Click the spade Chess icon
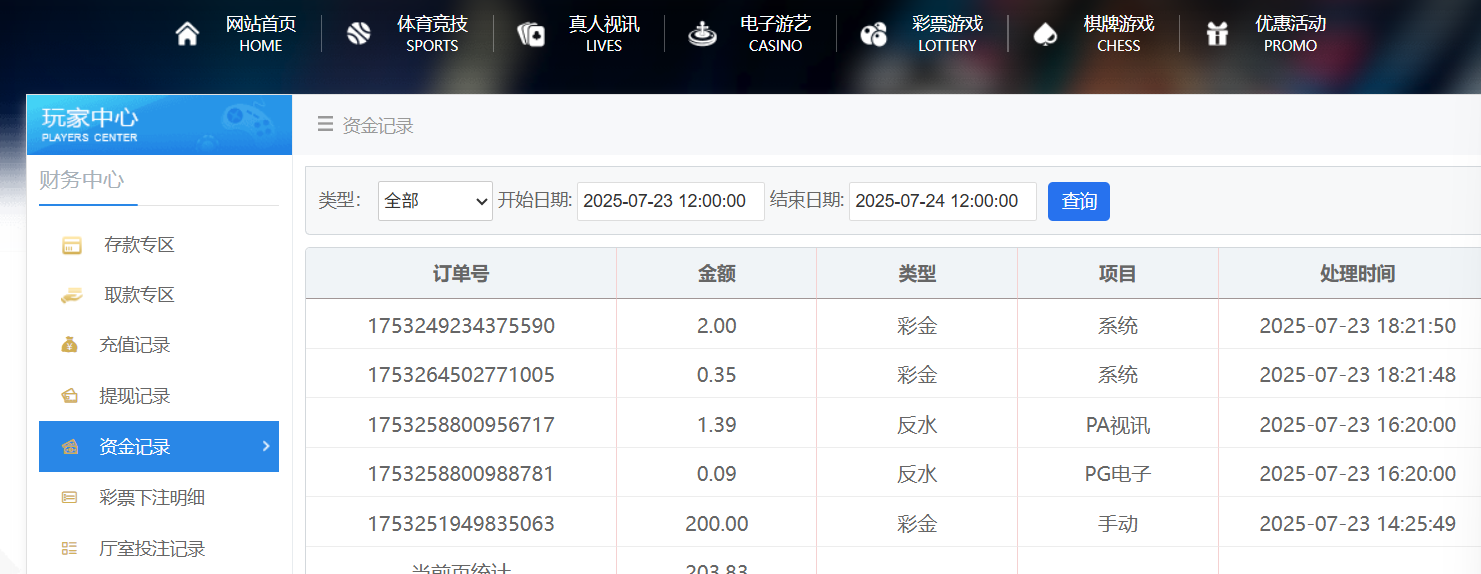This screenshot has height=574, width=1481. pyautogui.click(x=1045, y=34)
